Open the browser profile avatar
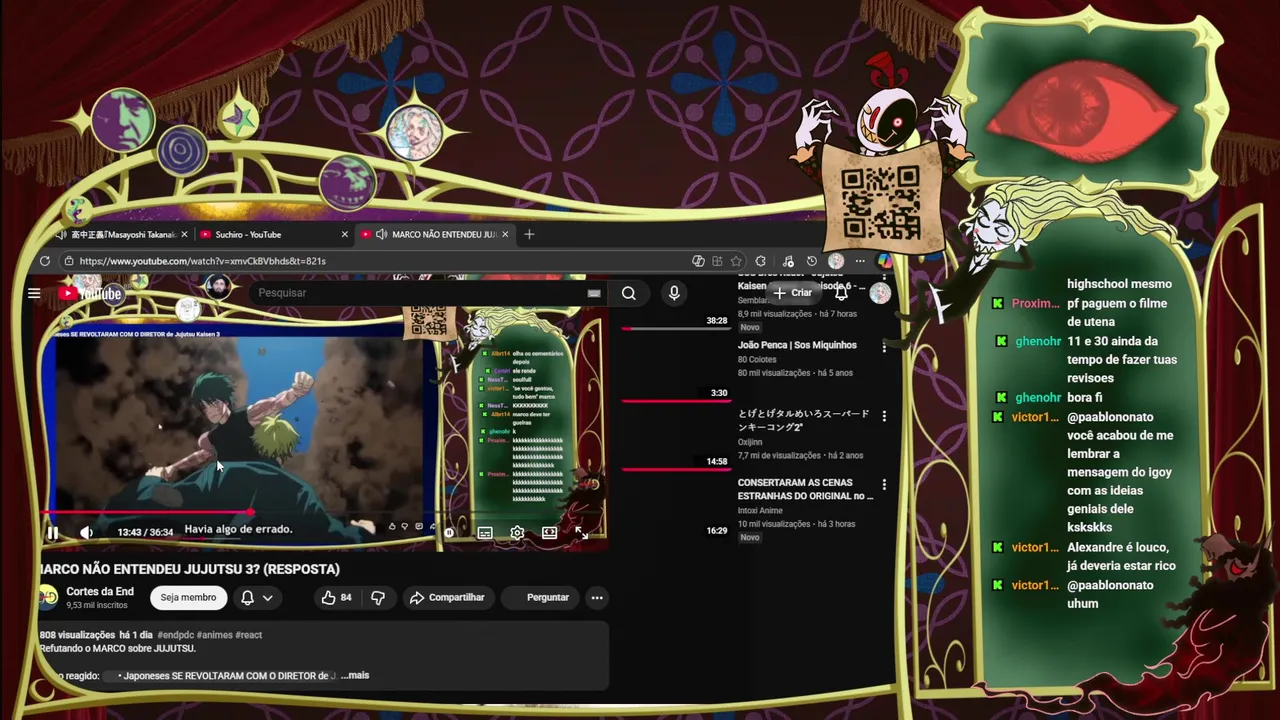This screenshot has height=720, width=1280. [x=836, y=261]
